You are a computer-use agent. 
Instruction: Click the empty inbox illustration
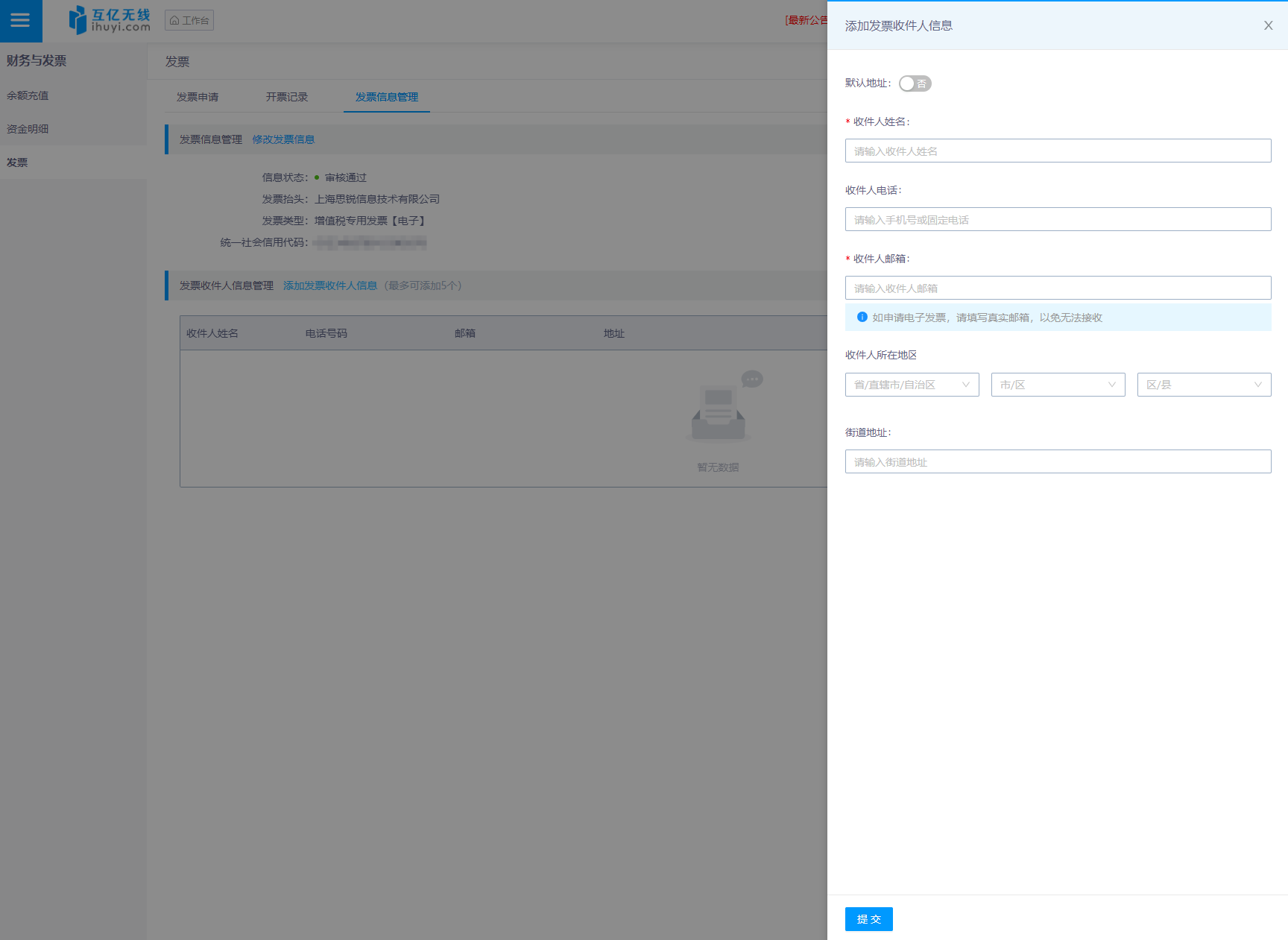click(x=719, y=411)
